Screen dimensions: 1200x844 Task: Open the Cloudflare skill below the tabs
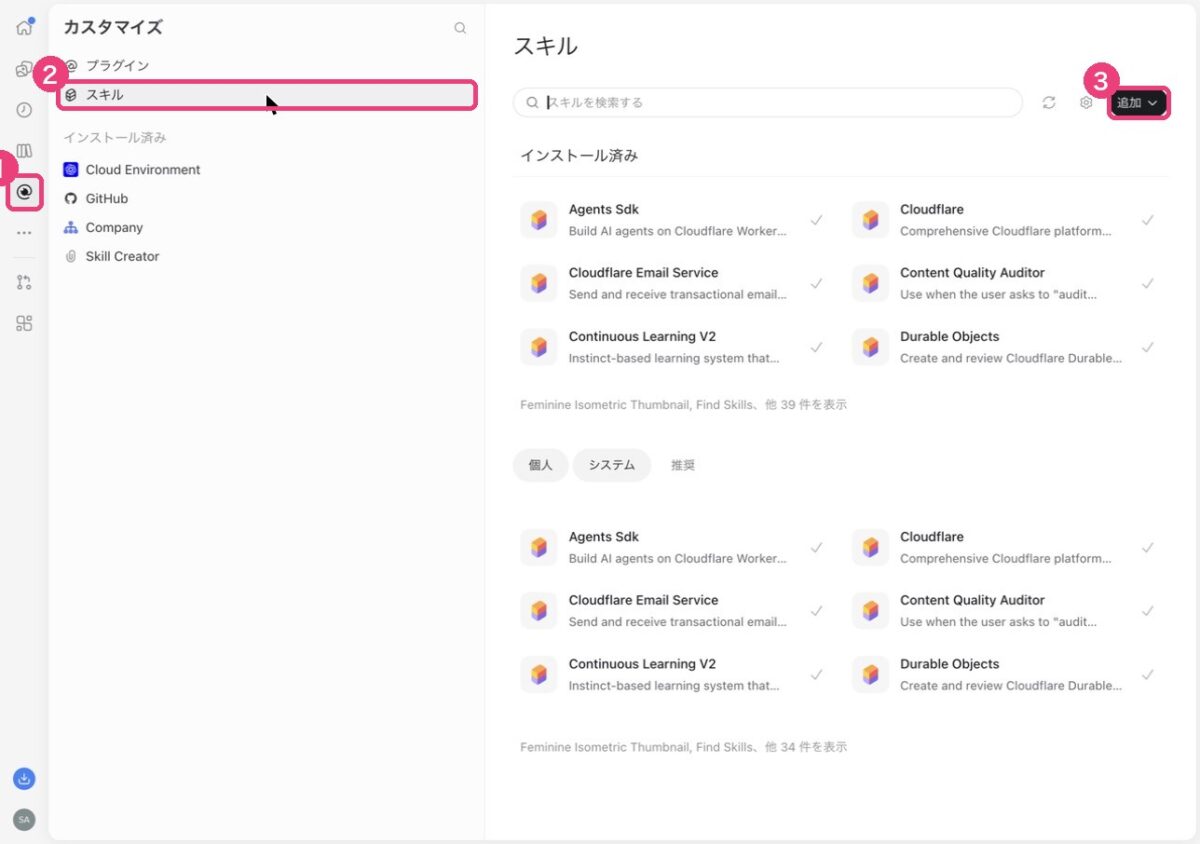pos(1006,548)
